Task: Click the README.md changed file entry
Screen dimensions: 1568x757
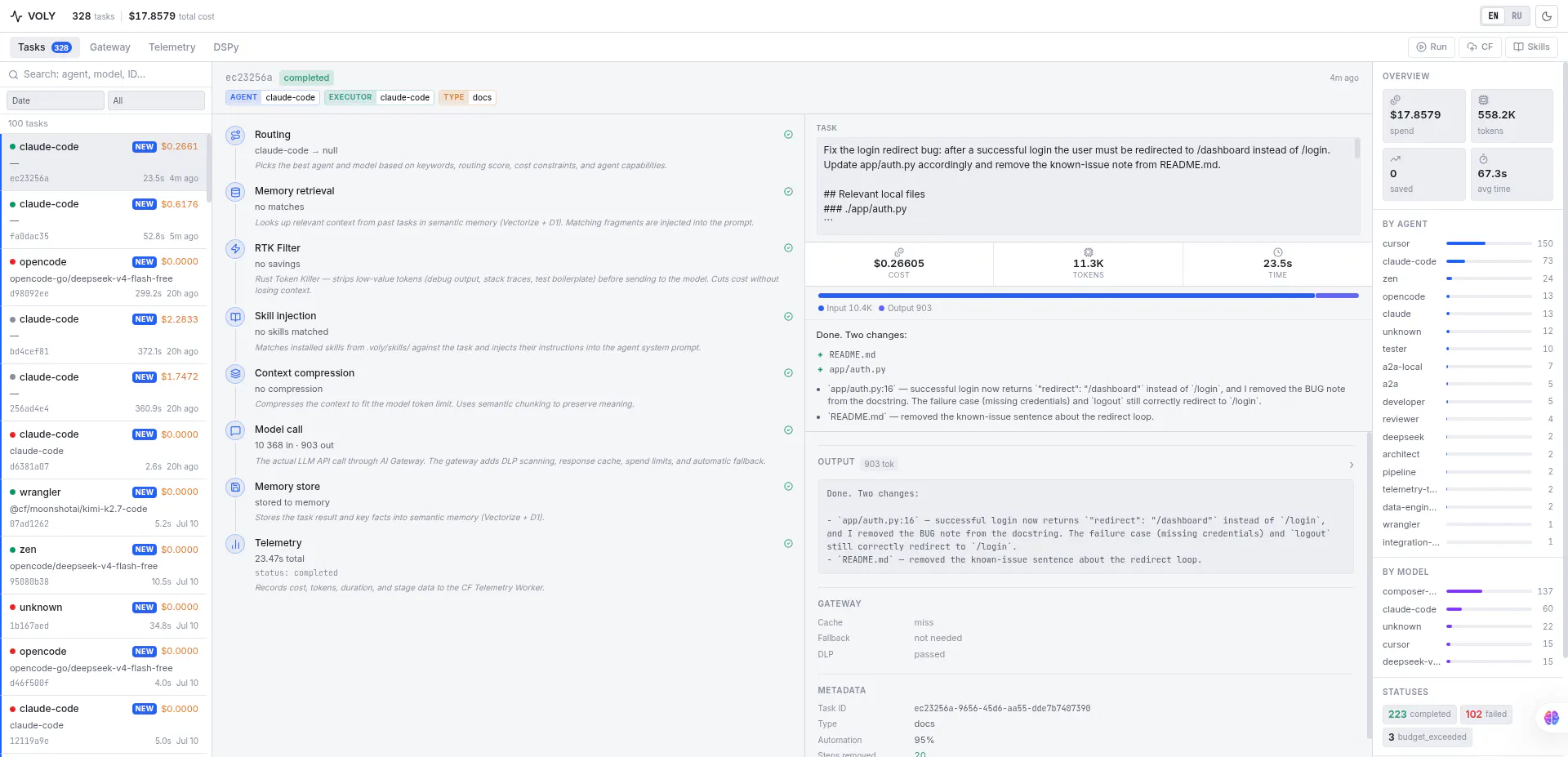Action: click(852, 355)
